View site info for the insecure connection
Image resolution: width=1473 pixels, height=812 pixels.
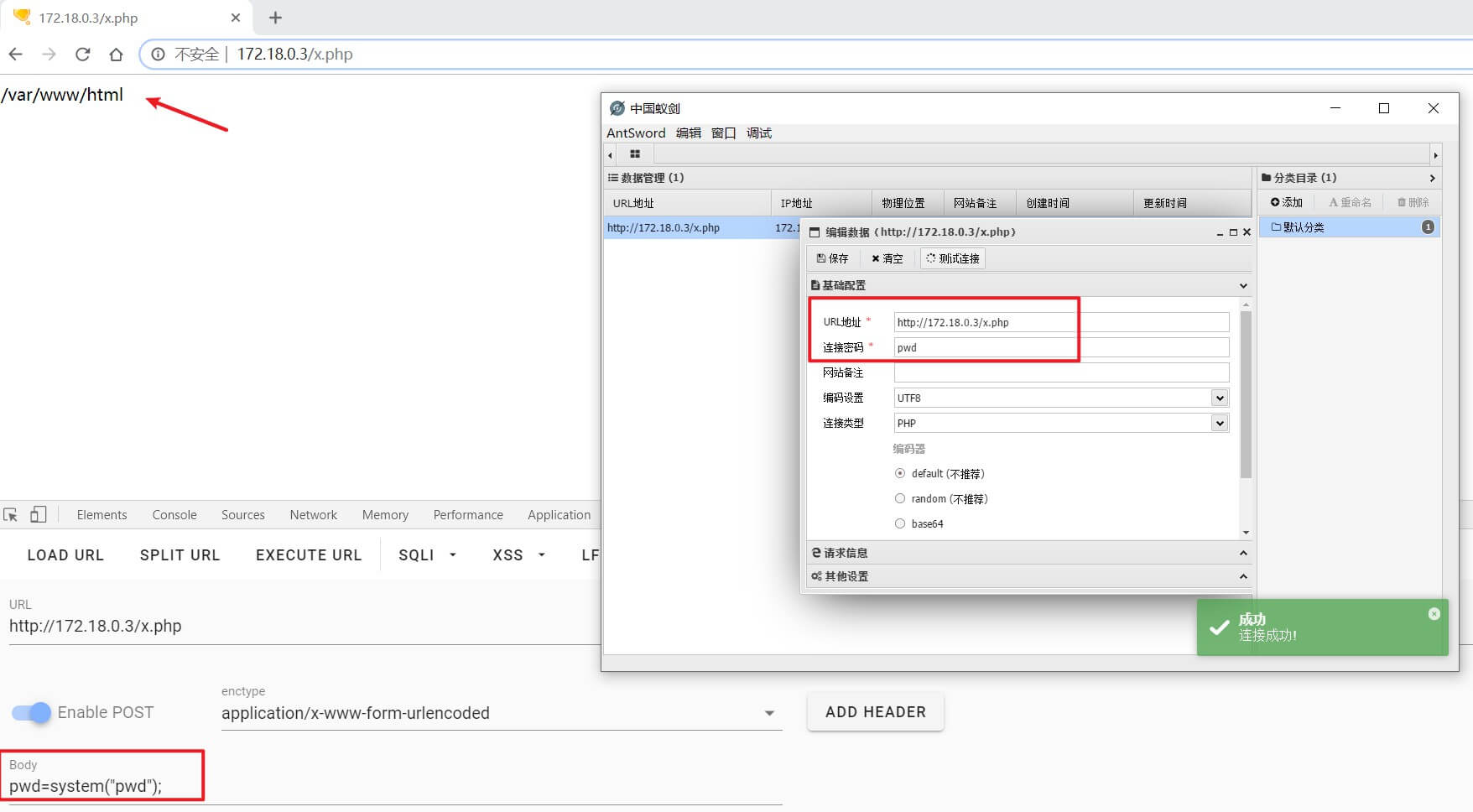[158, 55]
